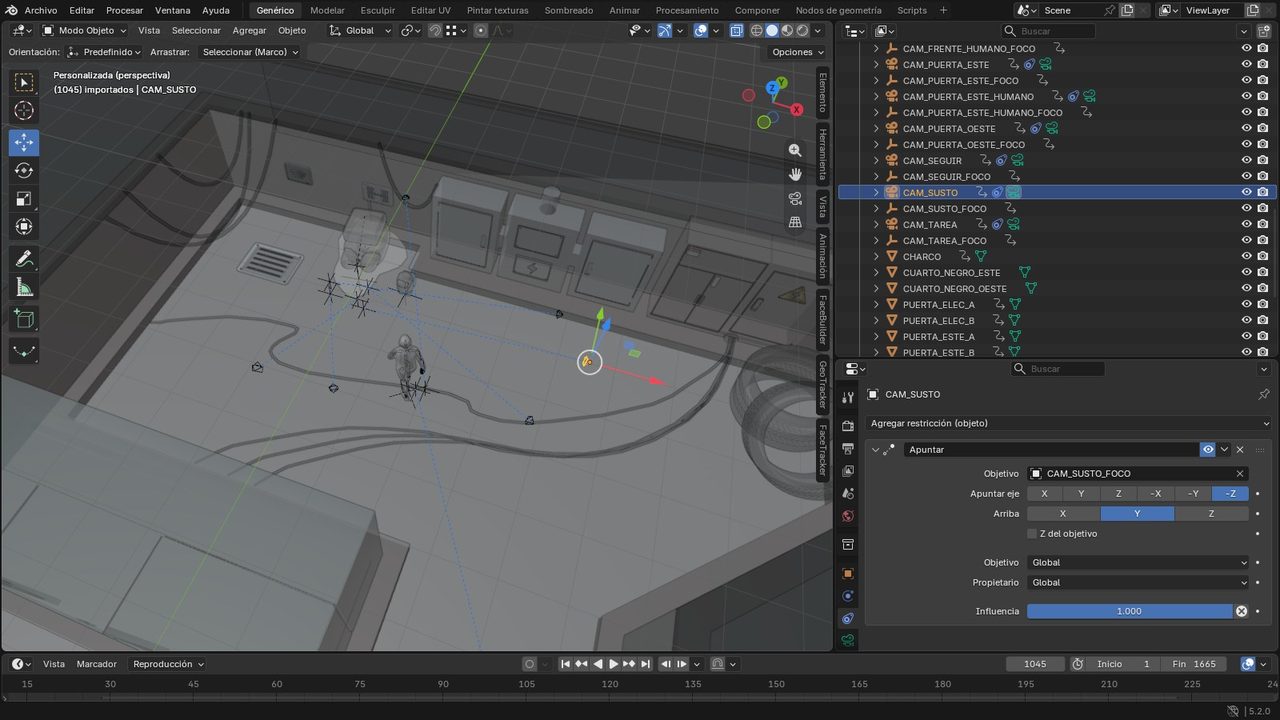Click the Marcador button in timeline

(97, 664)
